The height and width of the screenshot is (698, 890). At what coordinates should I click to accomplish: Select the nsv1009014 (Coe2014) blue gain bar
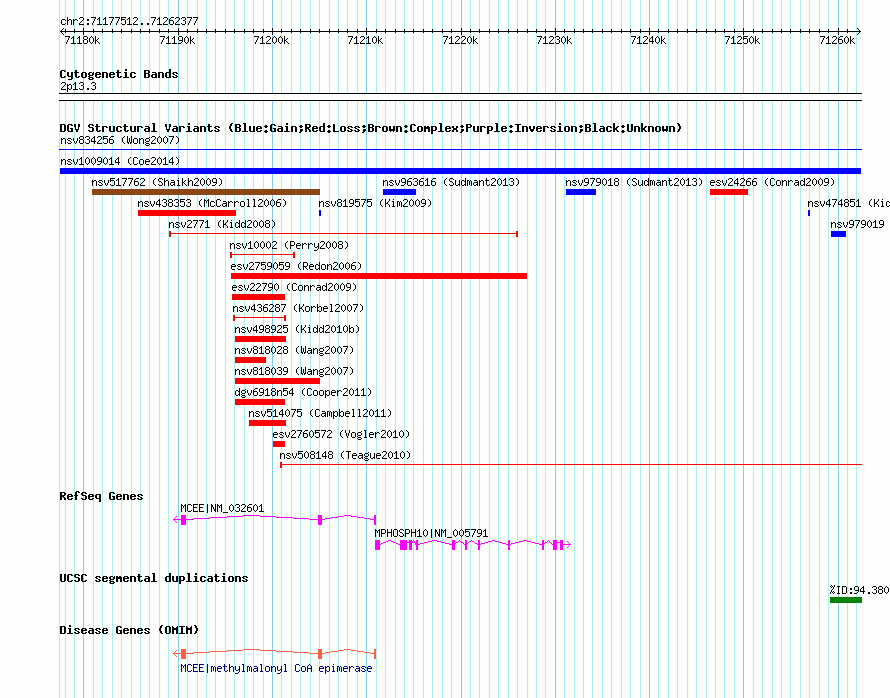[x=460, y=171]
